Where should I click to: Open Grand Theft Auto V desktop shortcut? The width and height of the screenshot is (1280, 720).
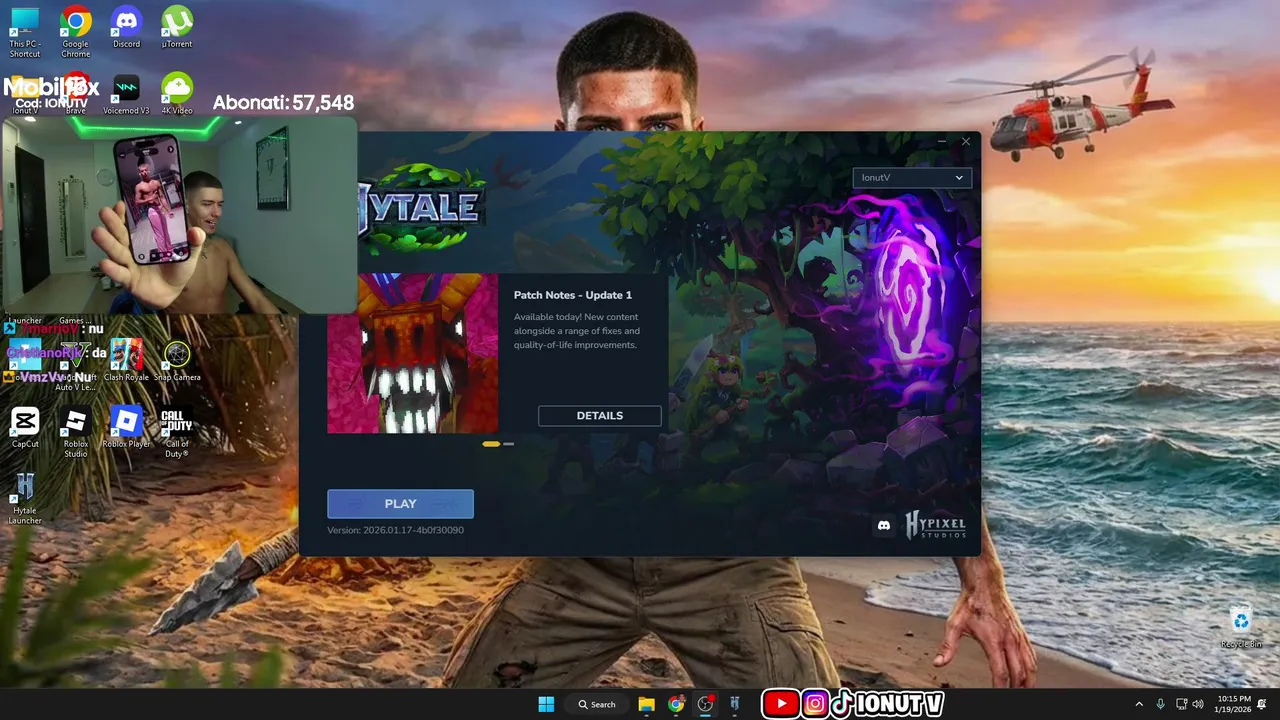(x=76, y=366)
